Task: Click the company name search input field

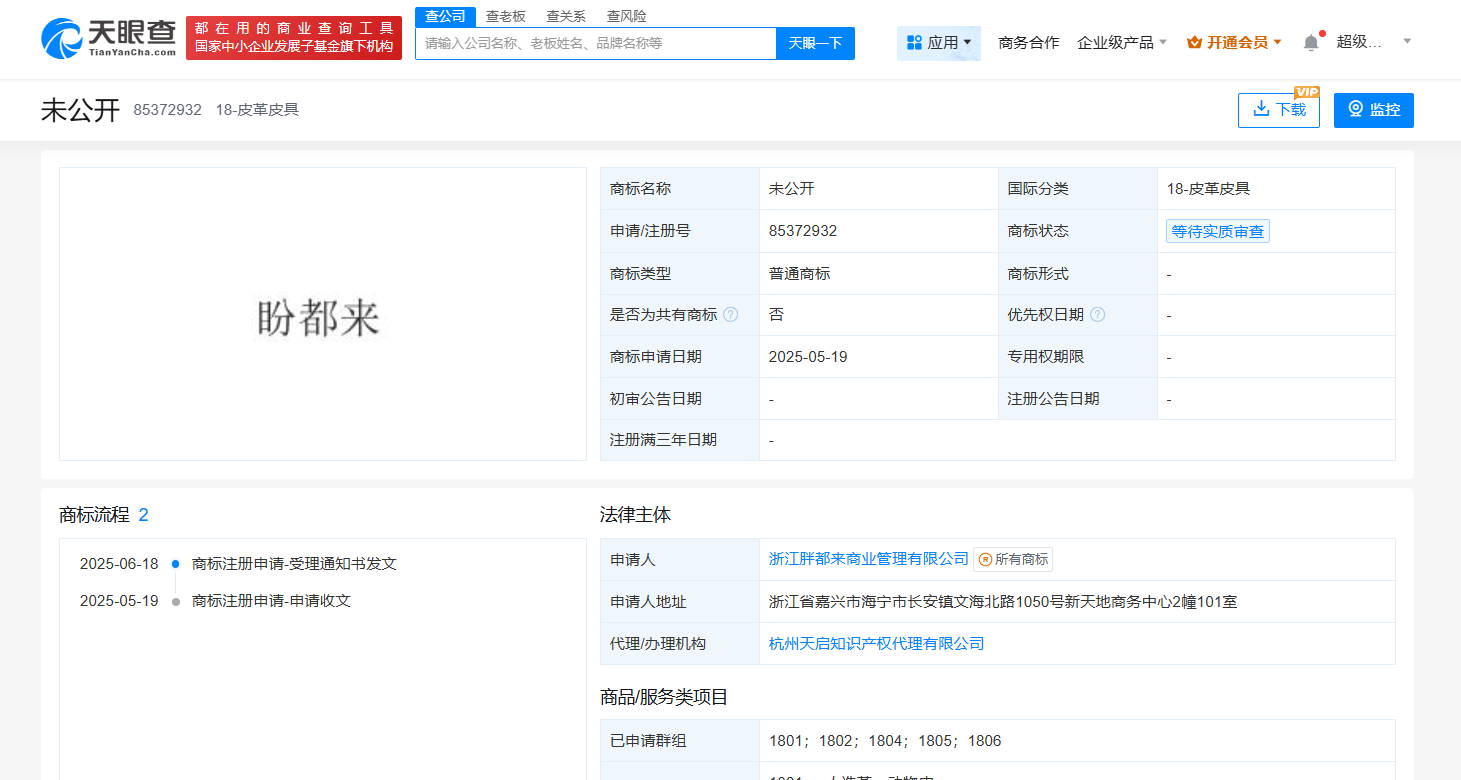Action: (x=595, y=43)
